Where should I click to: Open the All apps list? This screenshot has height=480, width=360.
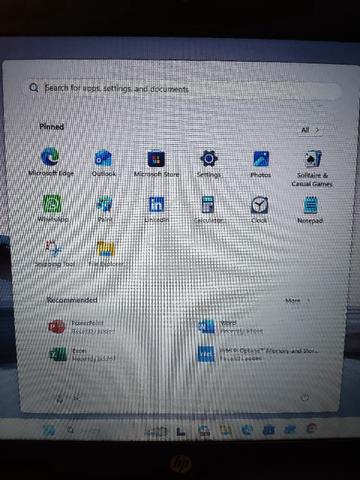click(310, 130)
